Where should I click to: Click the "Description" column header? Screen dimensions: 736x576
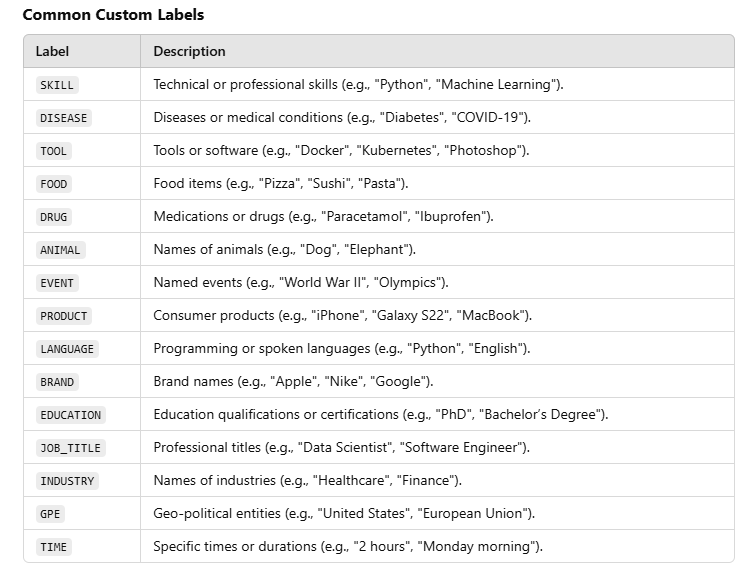(189, 51)
